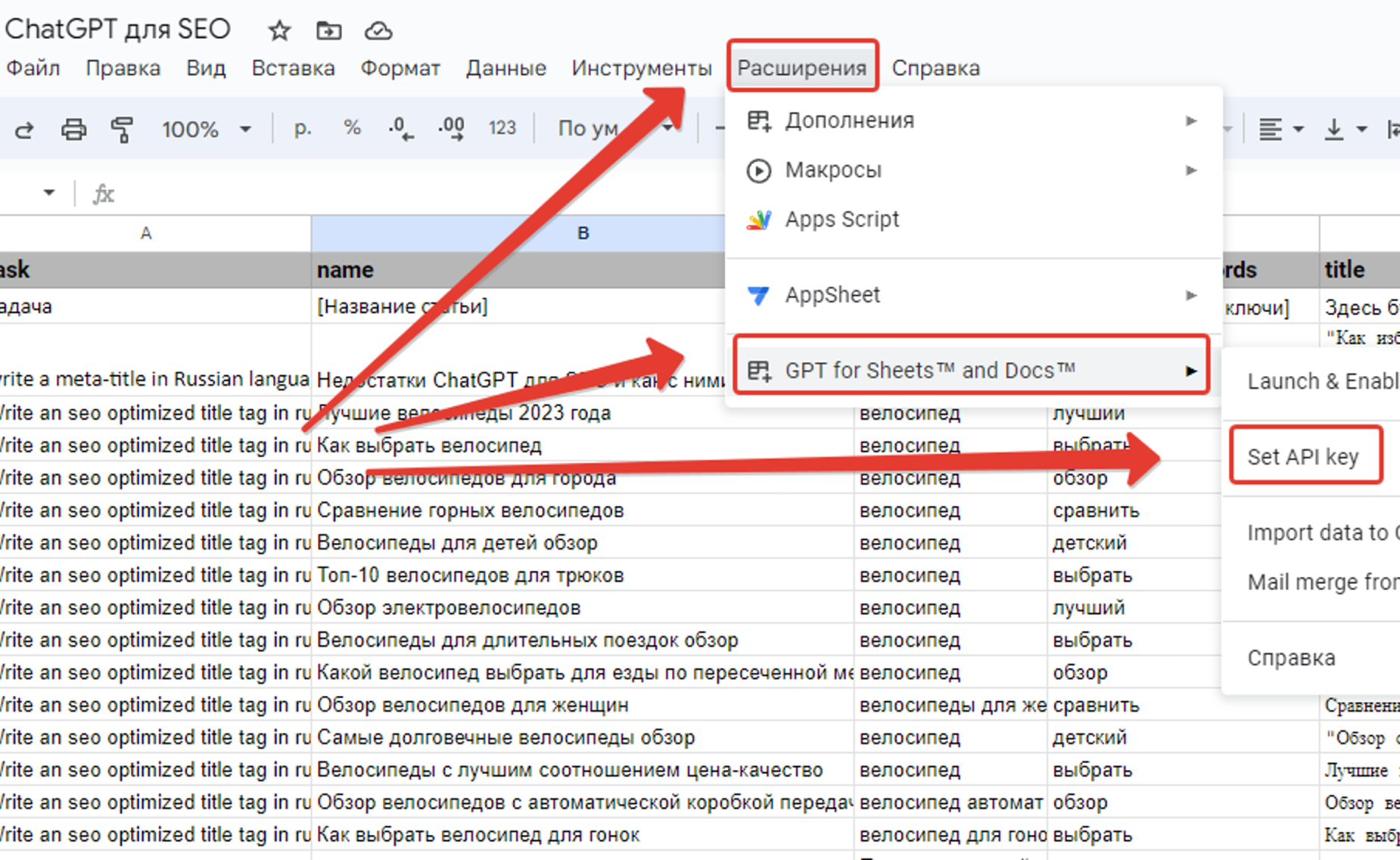Click the redo arrow in toolbar

(x=24, y=129)
